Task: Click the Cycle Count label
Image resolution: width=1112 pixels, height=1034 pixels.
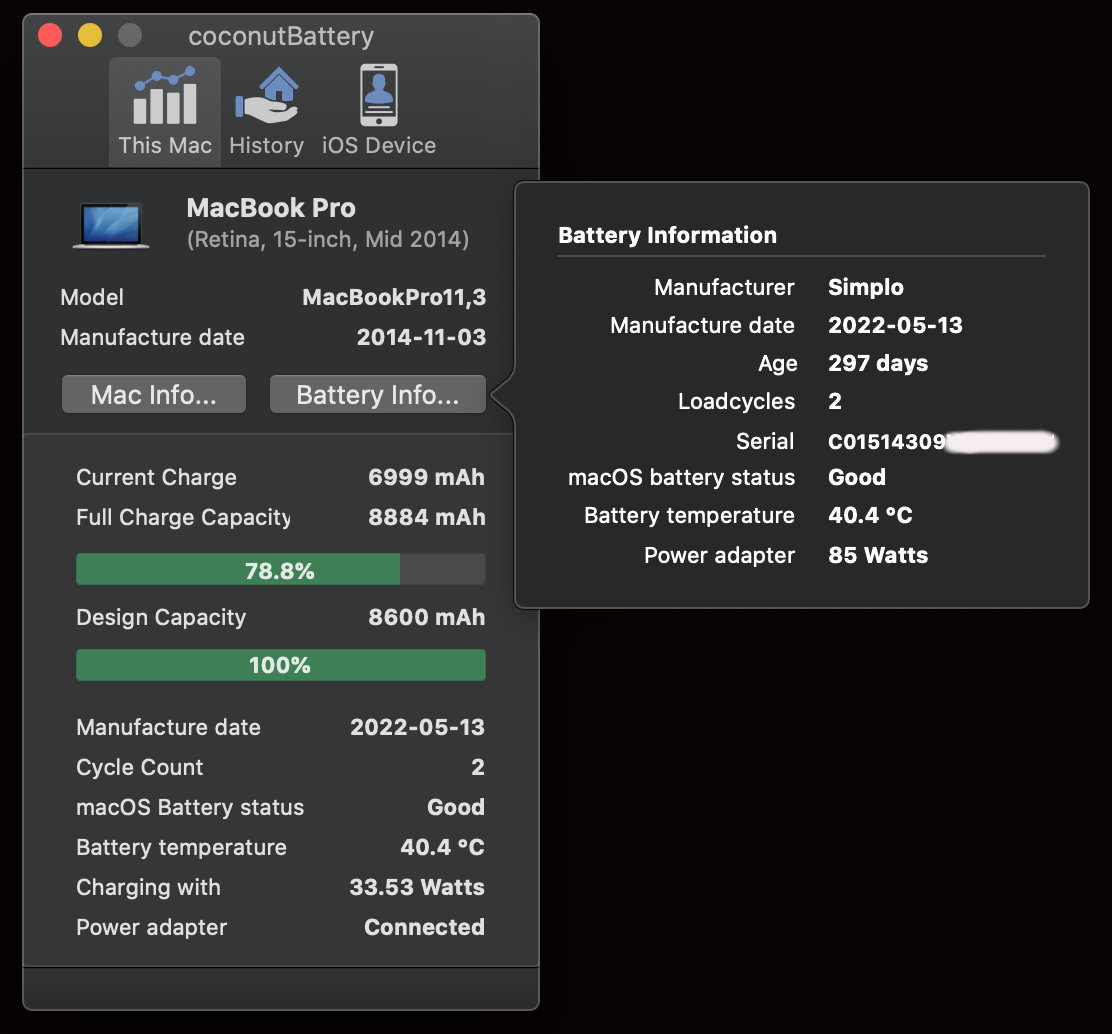Action: coord(140,767)
